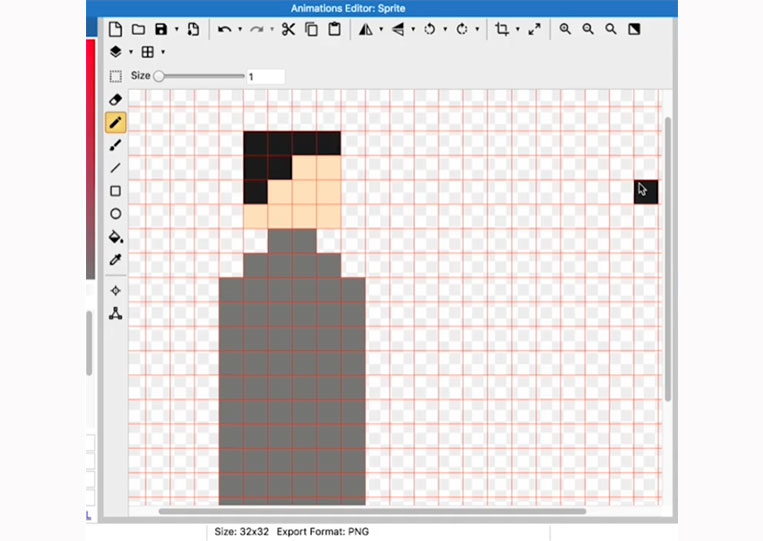Select the Rectangle shape tool
763x541 pixels.
tap(115, 191)
